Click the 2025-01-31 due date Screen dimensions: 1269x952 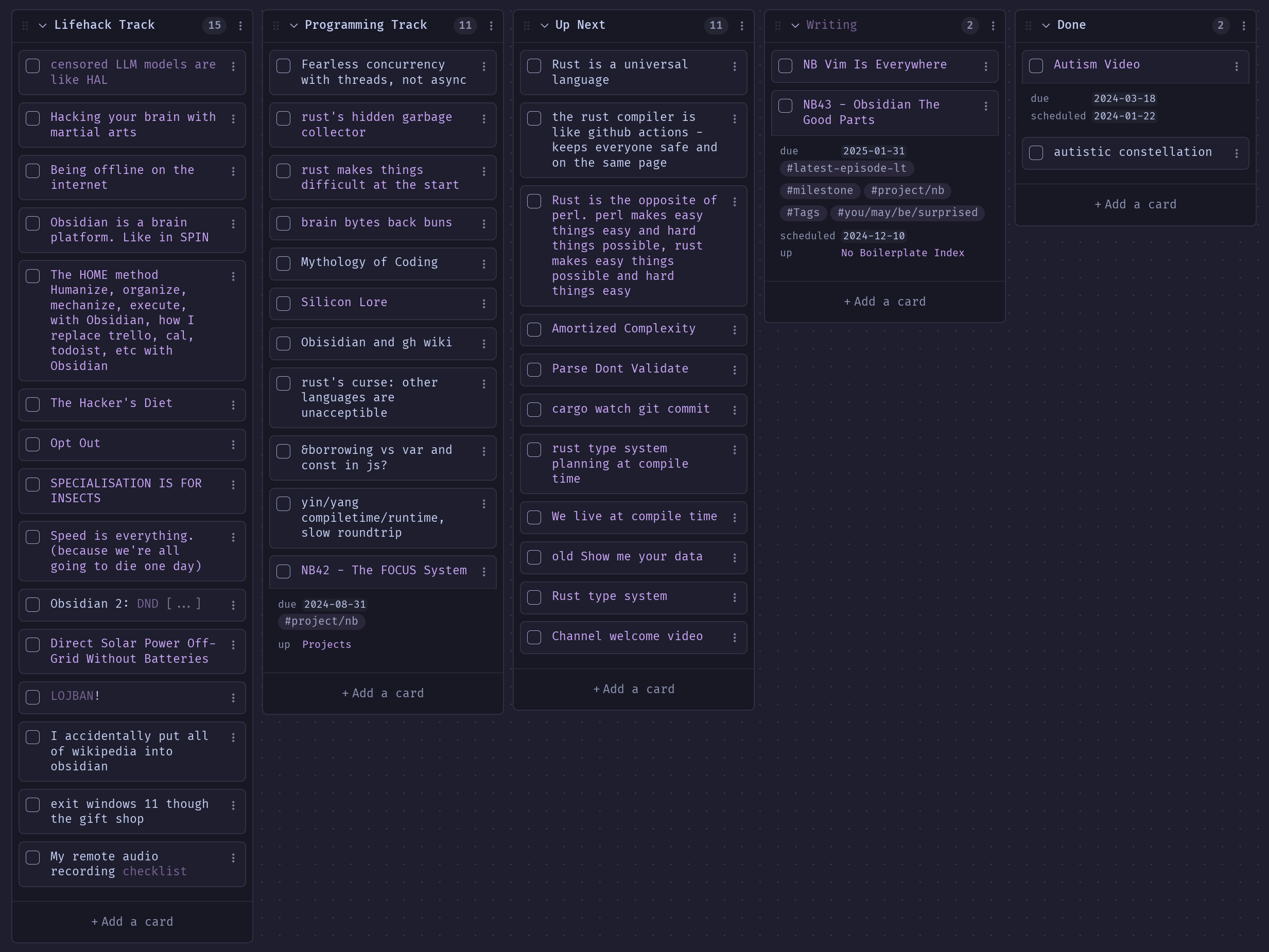click(x=874, y=151)
